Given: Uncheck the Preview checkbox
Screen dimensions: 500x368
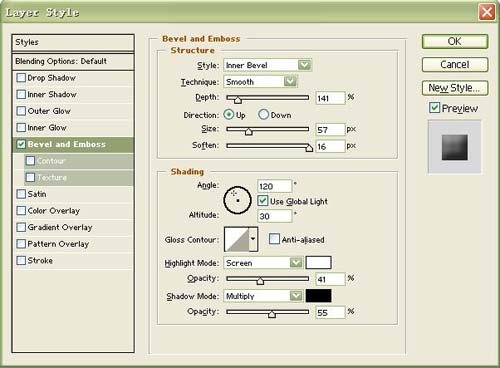Looking at the screenshot, I should (x=434, y=108).
